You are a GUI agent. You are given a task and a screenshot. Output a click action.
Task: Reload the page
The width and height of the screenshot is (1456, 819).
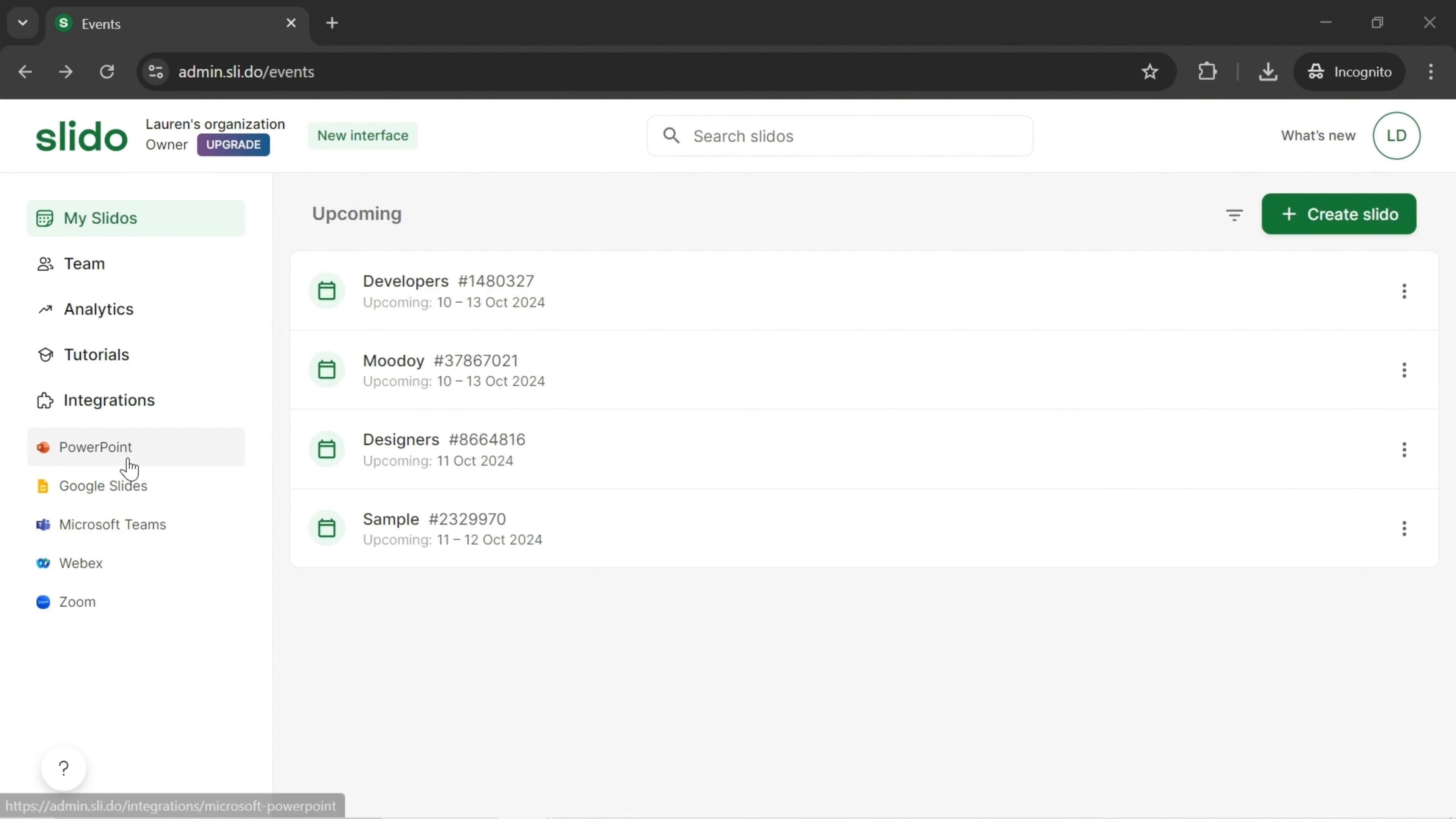coord(107,72)
